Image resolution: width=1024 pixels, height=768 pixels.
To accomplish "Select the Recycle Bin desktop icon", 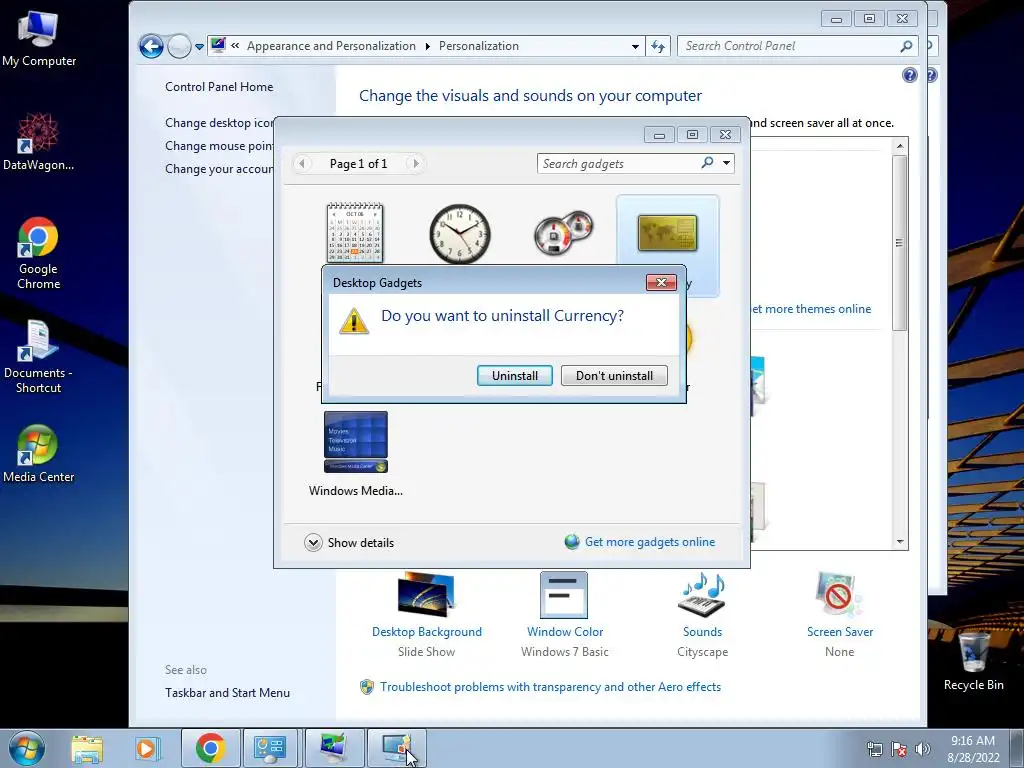I will pyautogui.click(x=973, y=661).
